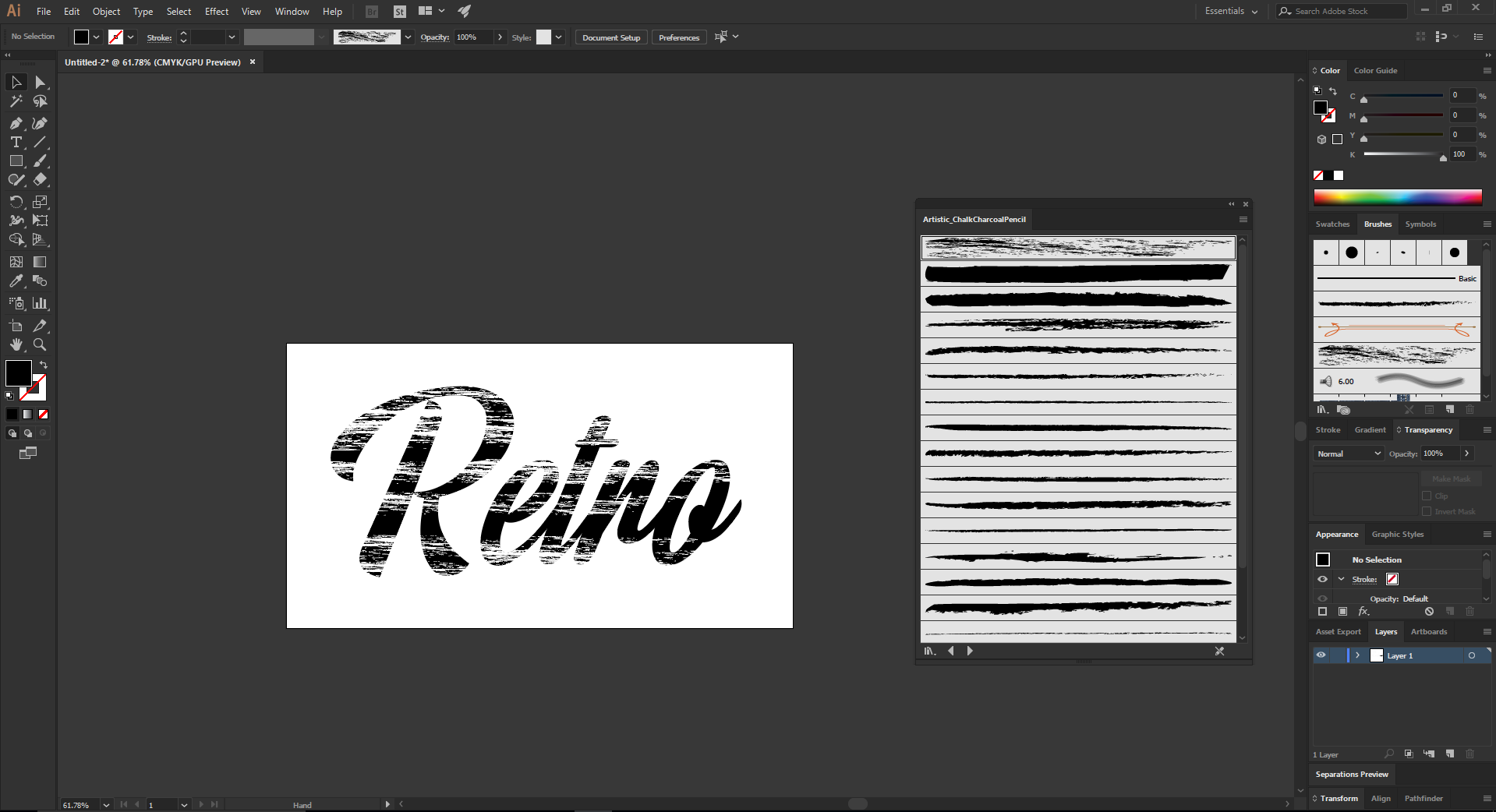
Task: Open the Effect menu
Action: pos(217,12)
